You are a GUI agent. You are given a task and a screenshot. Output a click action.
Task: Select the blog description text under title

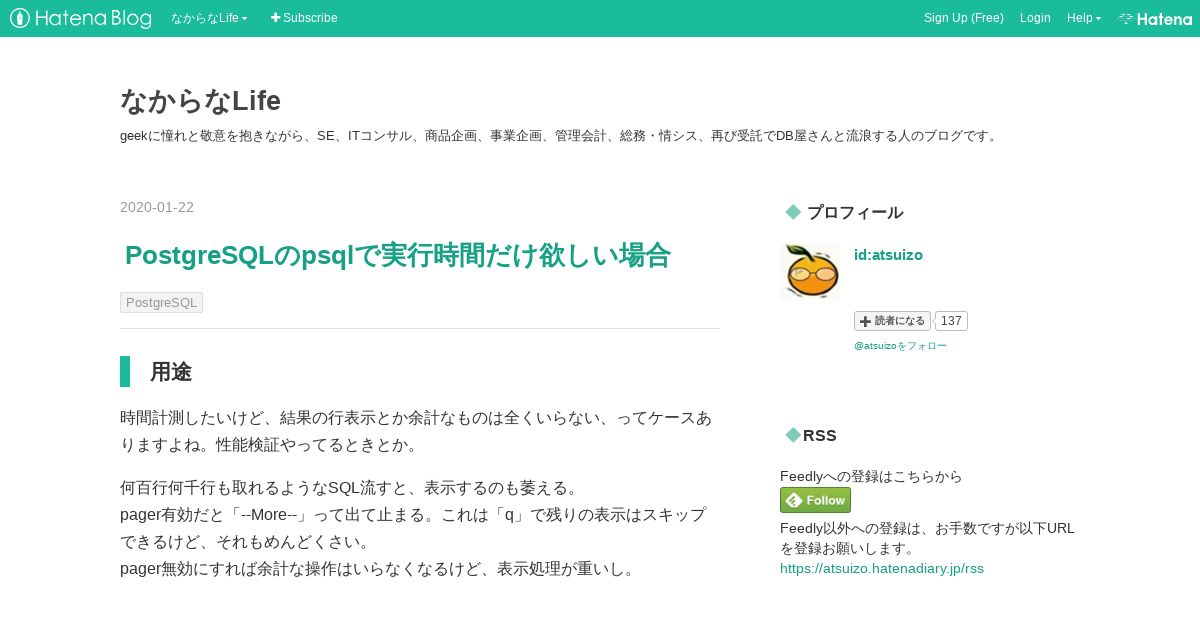(x=560, y=136)
